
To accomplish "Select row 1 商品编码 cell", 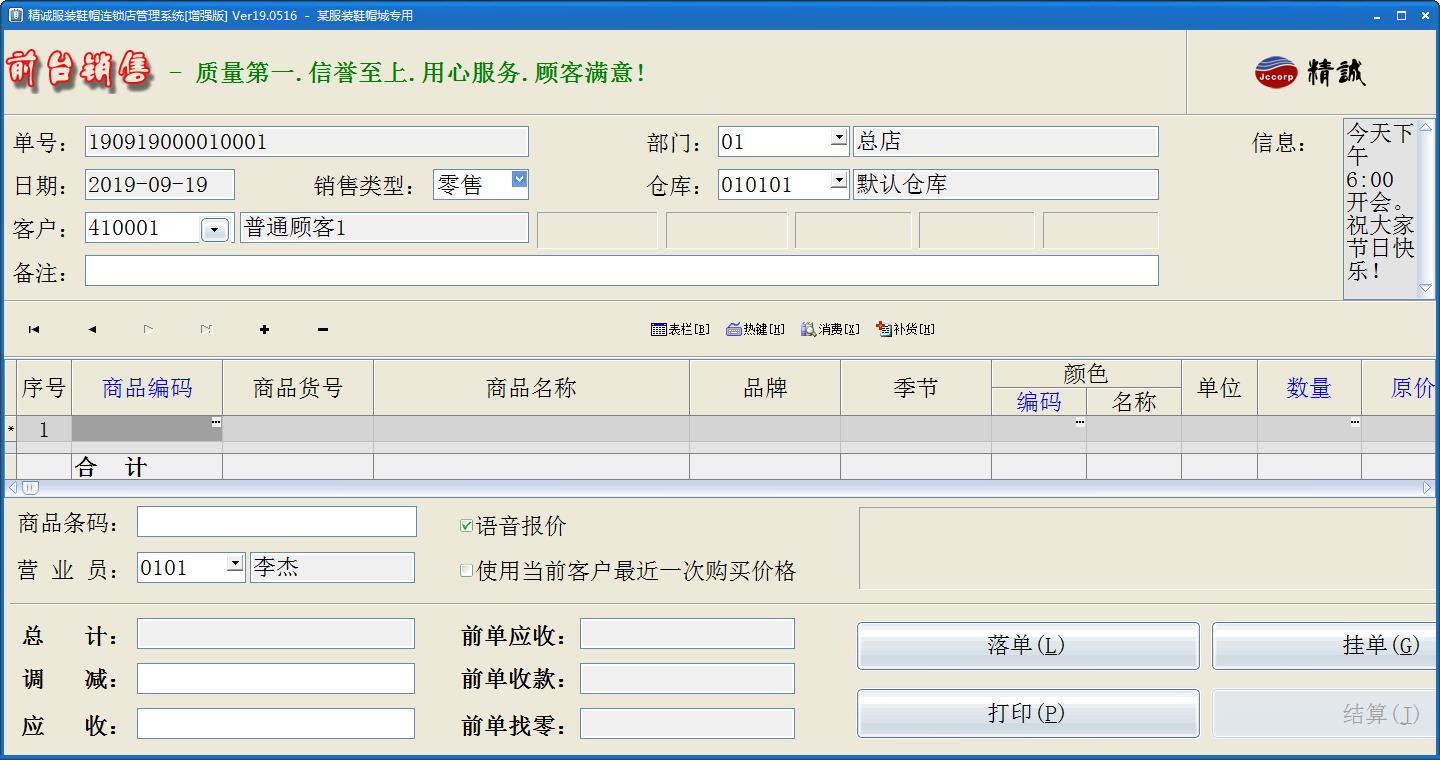I will (147, 429).
